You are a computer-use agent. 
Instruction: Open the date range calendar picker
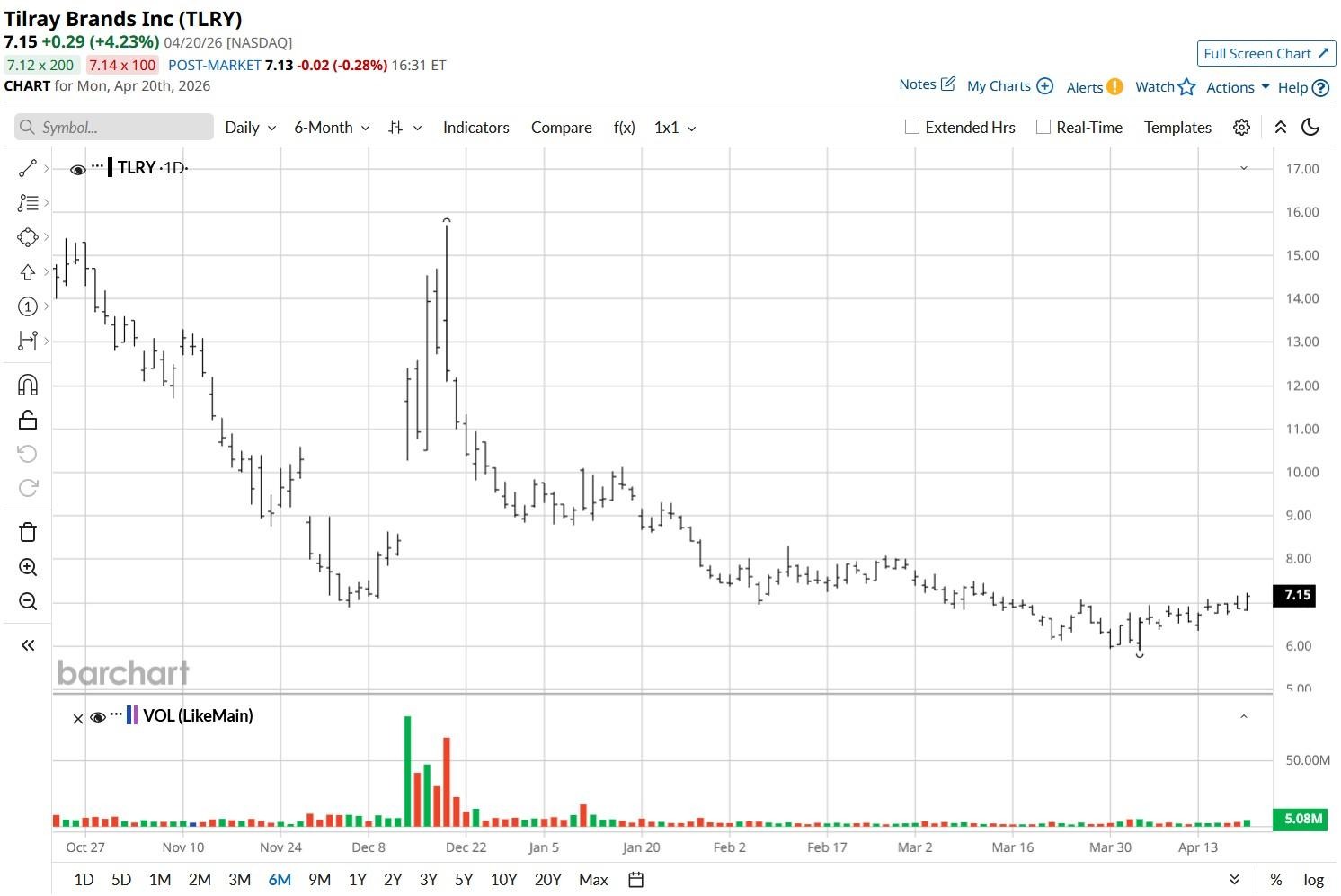point(635,880)
